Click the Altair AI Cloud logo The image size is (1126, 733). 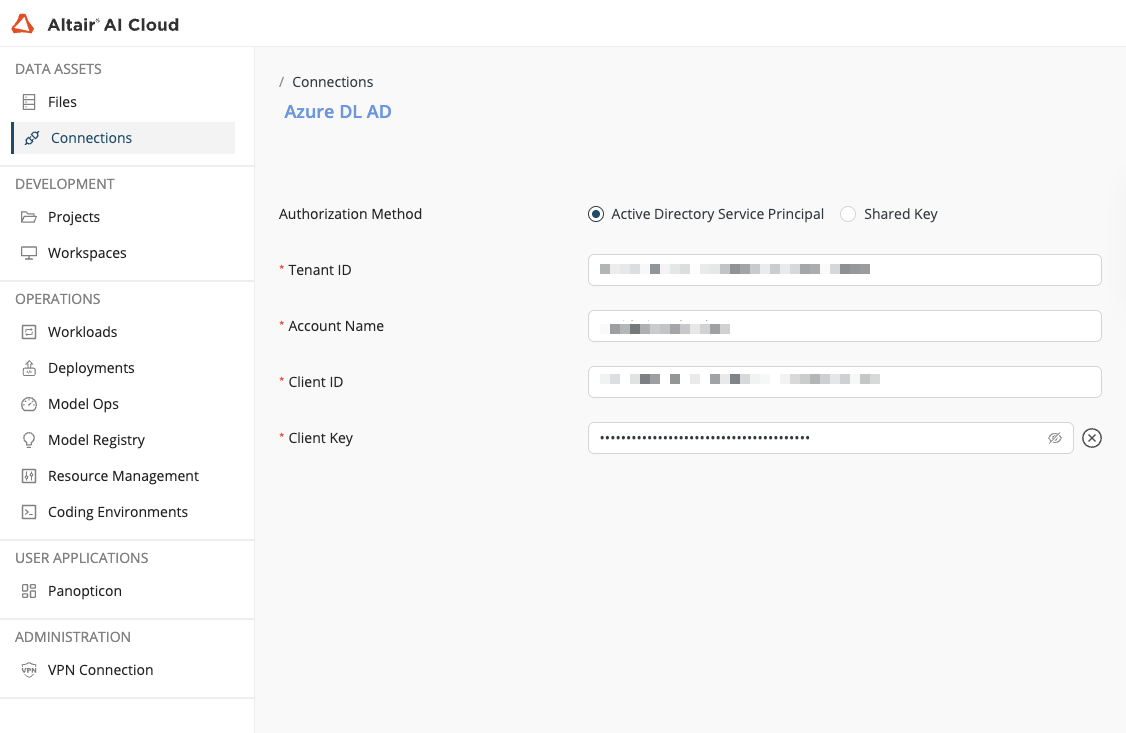[x=96, y=24]
